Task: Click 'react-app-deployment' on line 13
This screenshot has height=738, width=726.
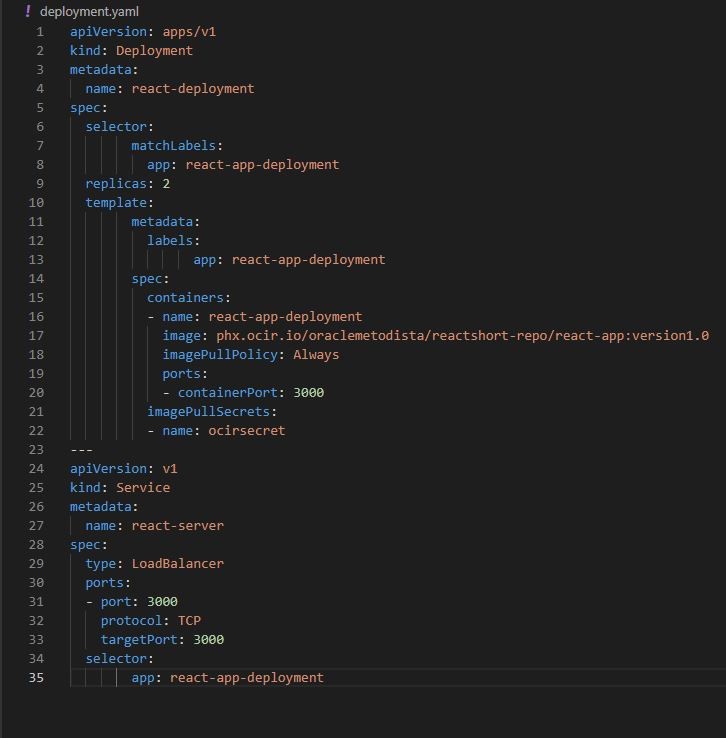Action: [308, 260]
